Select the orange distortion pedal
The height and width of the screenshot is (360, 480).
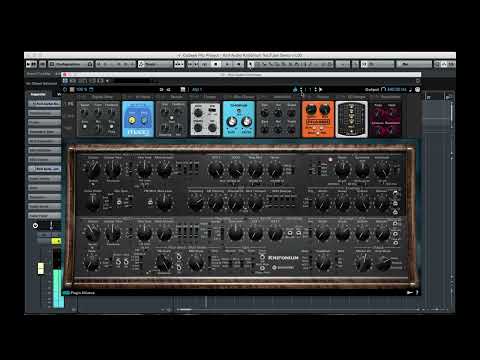click(x=318, y=119)
